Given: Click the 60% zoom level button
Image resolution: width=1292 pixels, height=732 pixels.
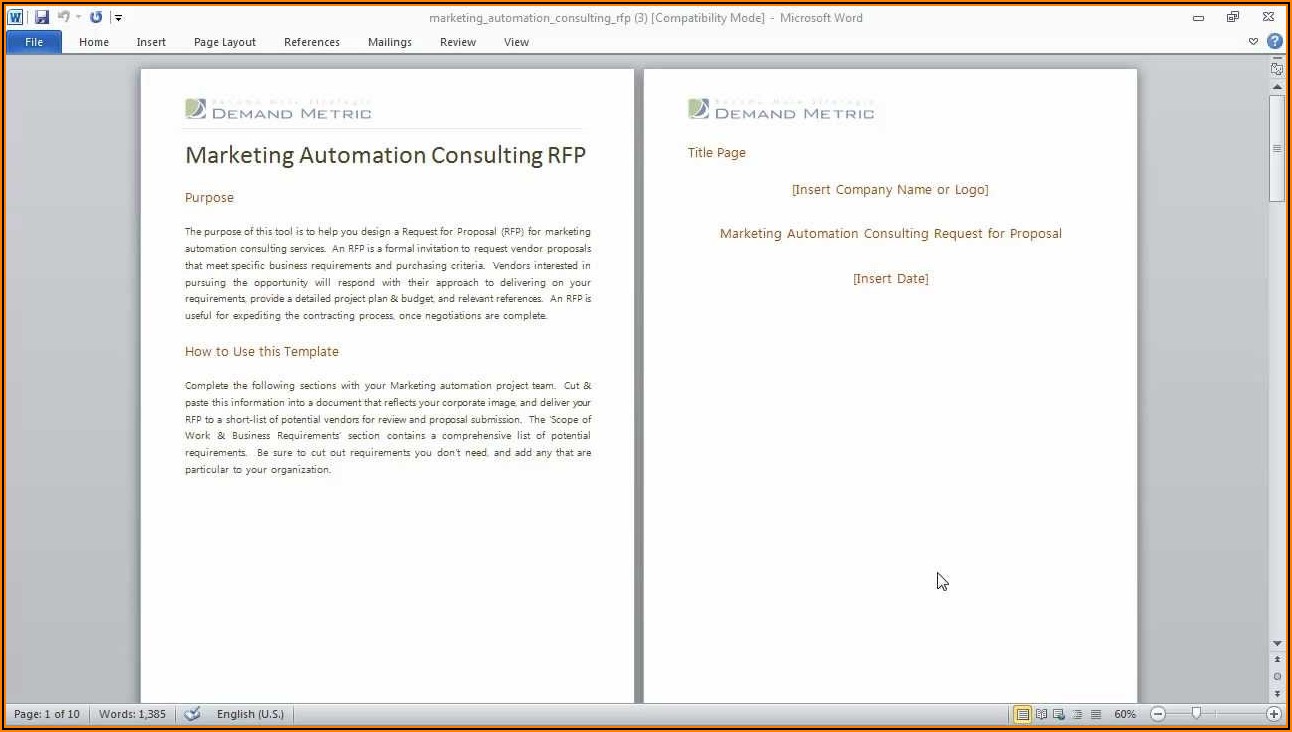Looking at the screenshot, I should point(1125,714).
